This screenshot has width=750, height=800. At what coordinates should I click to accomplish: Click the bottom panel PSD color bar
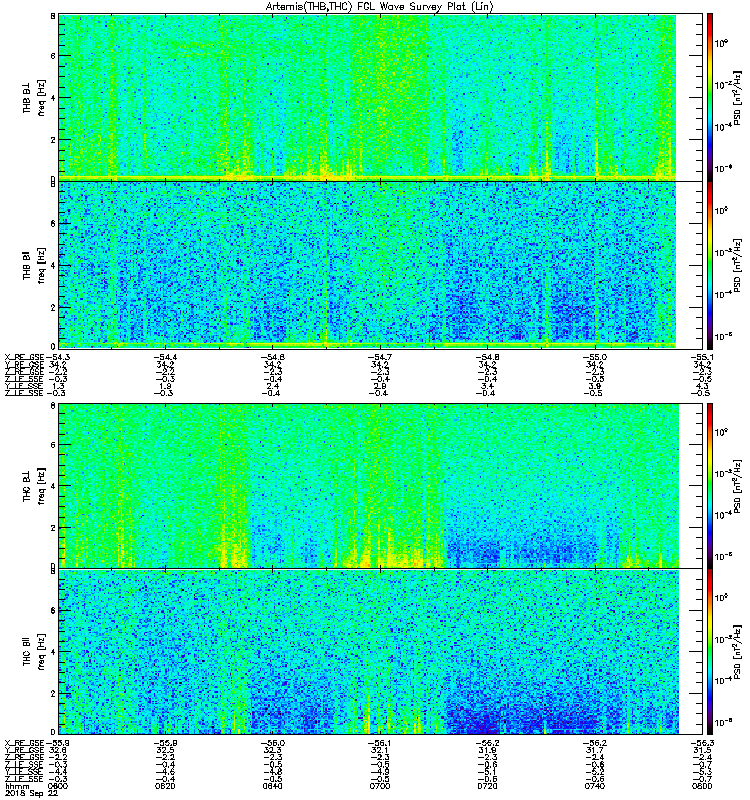(710, 652)
